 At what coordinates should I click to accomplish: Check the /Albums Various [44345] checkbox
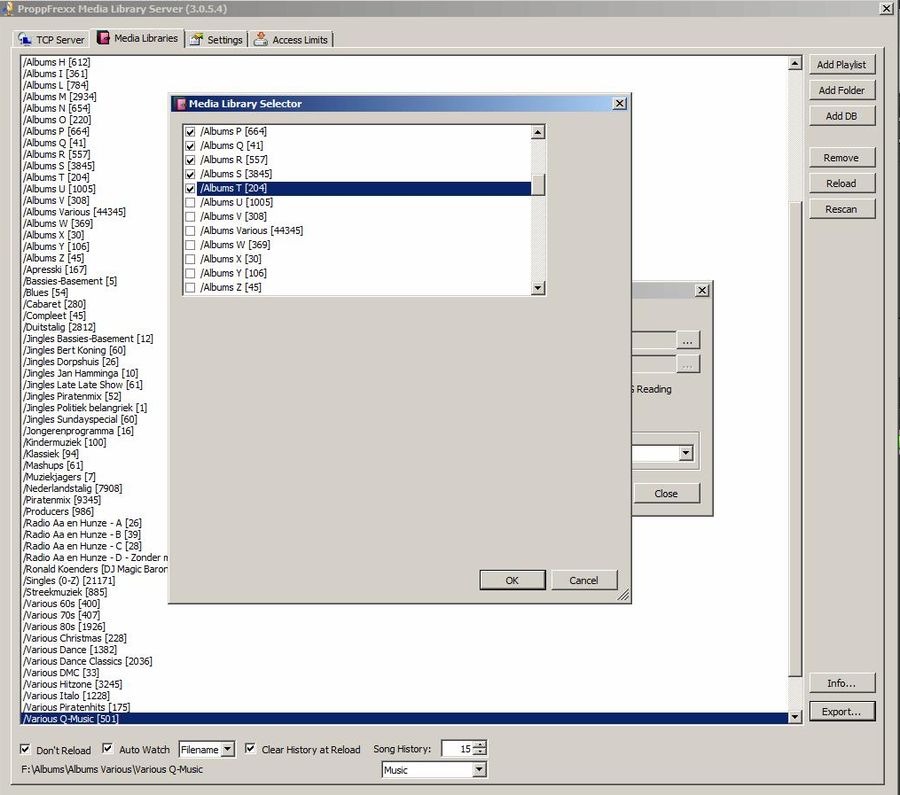coord(191,231)
